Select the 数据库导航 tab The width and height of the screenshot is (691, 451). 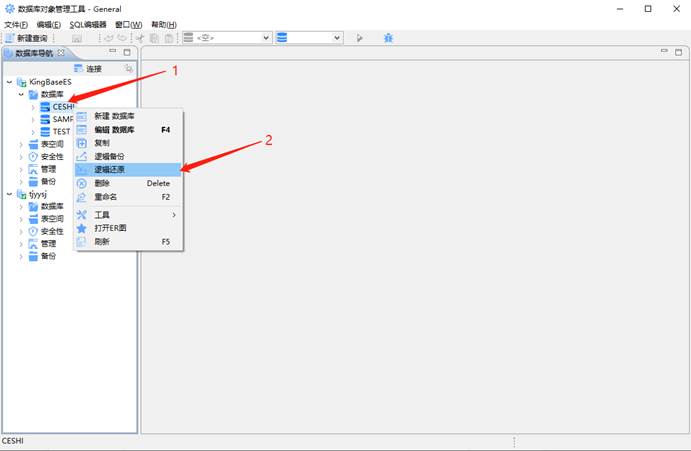[34, 53]
